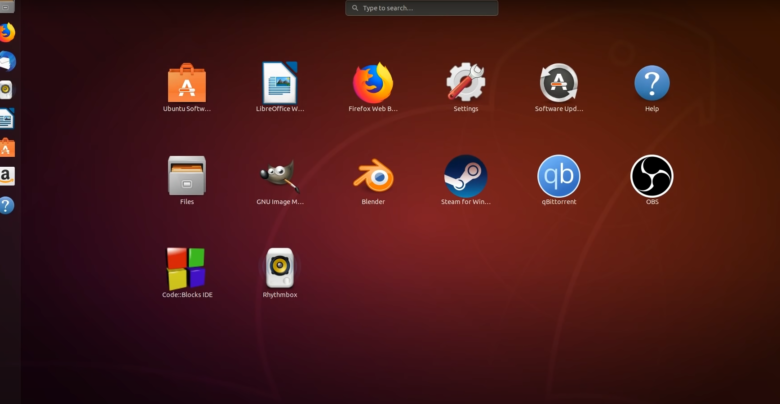Launch GNU Image Manipulation Program
This screenshot has width=780, height=404.
coord(280,176)
